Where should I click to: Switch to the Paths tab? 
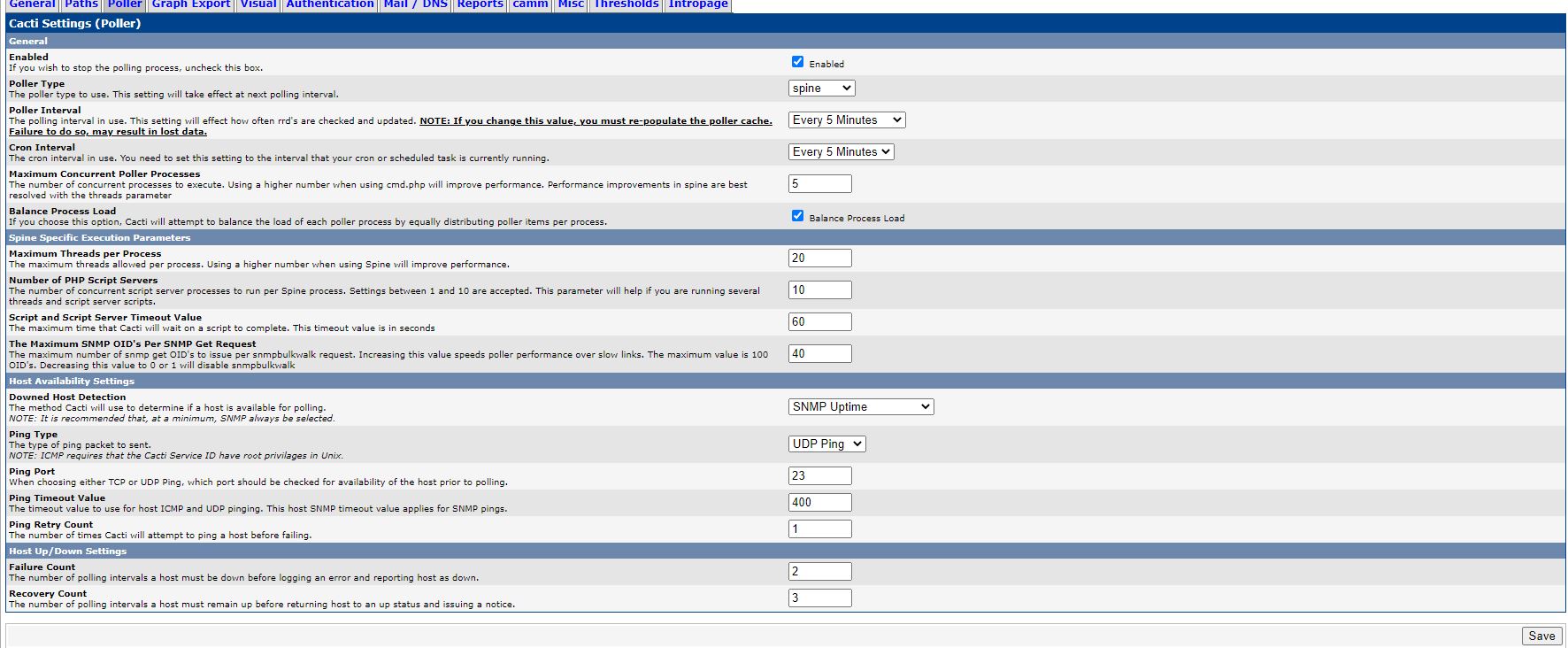81,4
